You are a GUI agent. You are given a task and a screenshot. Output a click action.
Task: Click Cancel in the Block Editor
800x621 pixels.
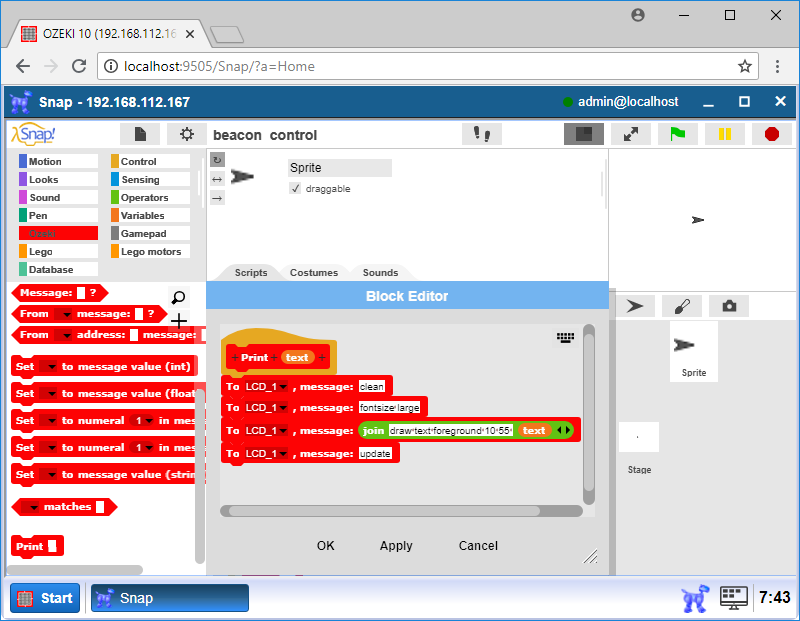tap(478, 546)
